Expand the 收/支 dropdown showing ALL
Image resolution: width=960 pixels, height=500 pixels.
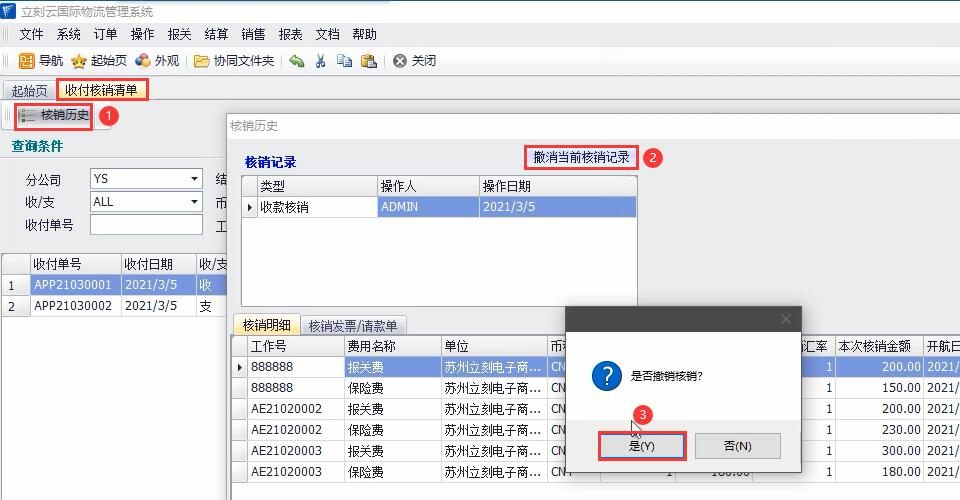195,202
